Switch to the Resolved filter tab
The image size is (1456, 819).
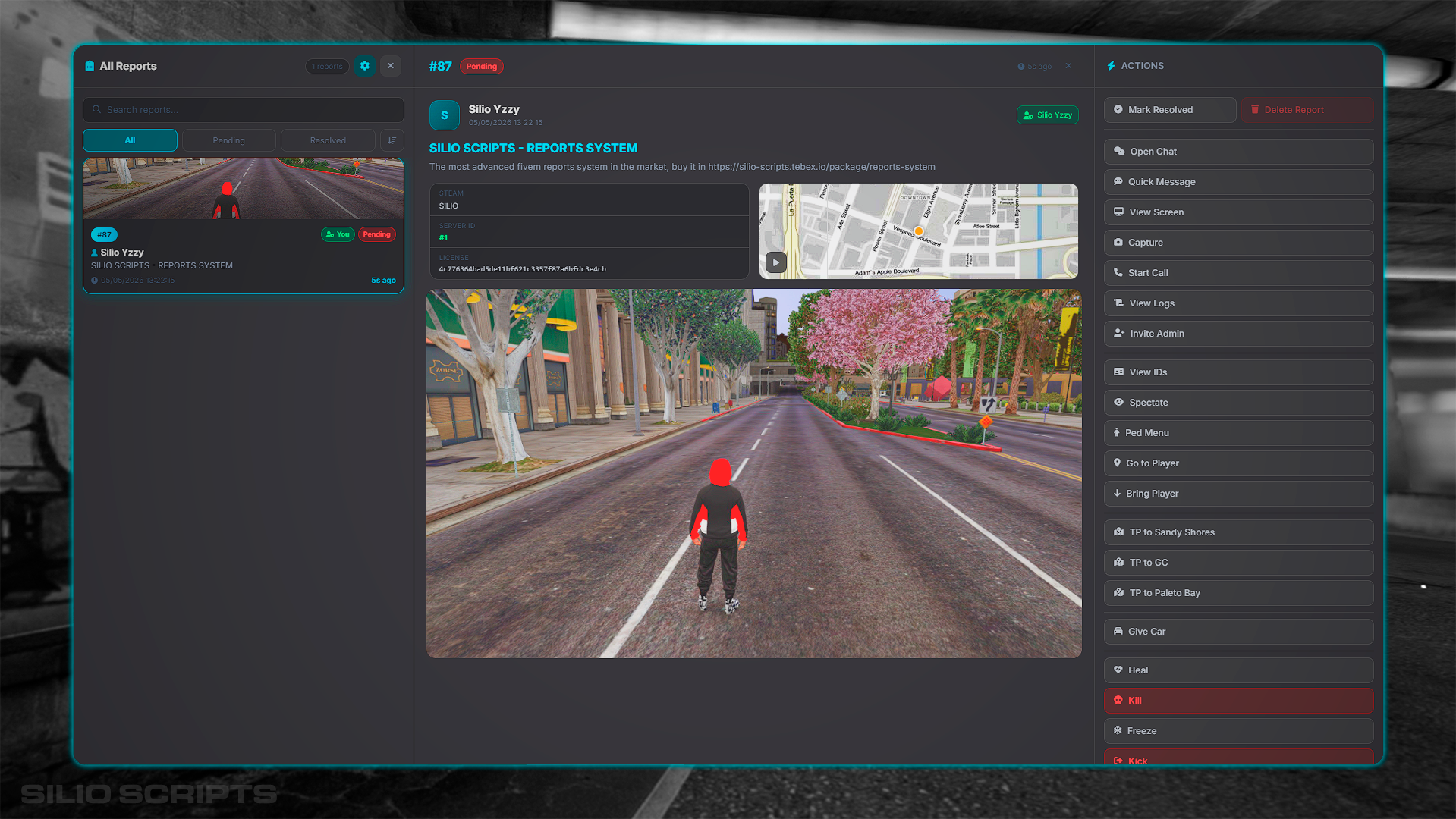click(x=328, y=140)
